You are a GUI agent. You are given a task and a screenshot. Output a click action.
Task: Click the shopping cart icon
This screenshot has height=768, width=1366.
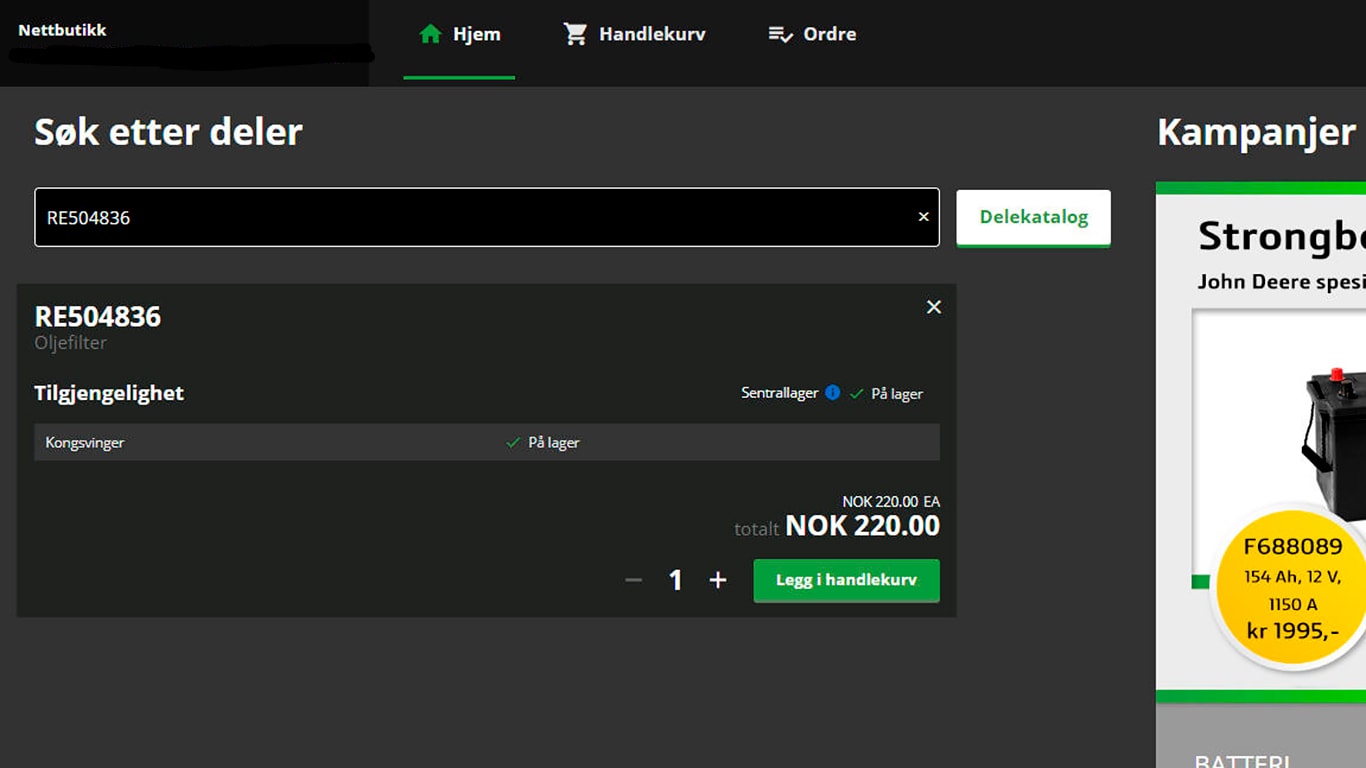point(575,34)
